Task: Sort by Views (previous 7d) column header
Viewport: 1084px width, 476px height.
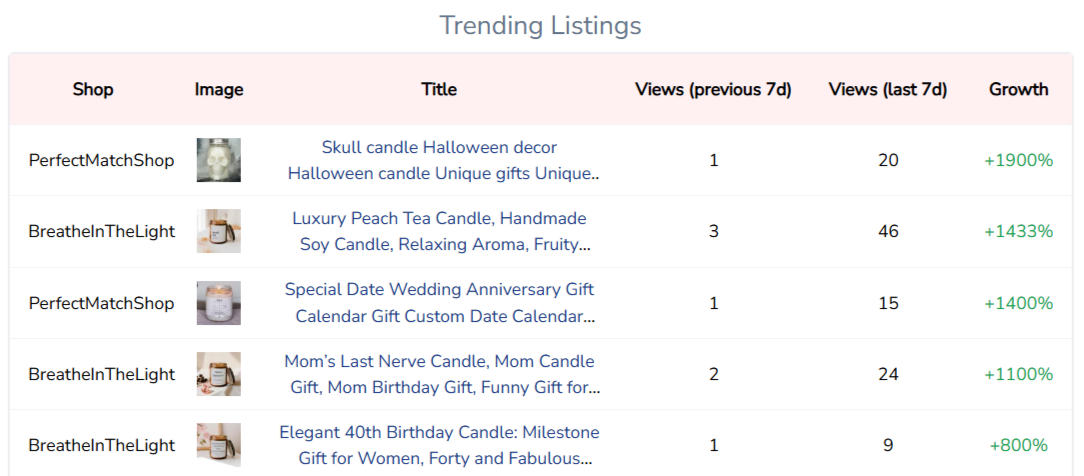Action: pos(713,89)
